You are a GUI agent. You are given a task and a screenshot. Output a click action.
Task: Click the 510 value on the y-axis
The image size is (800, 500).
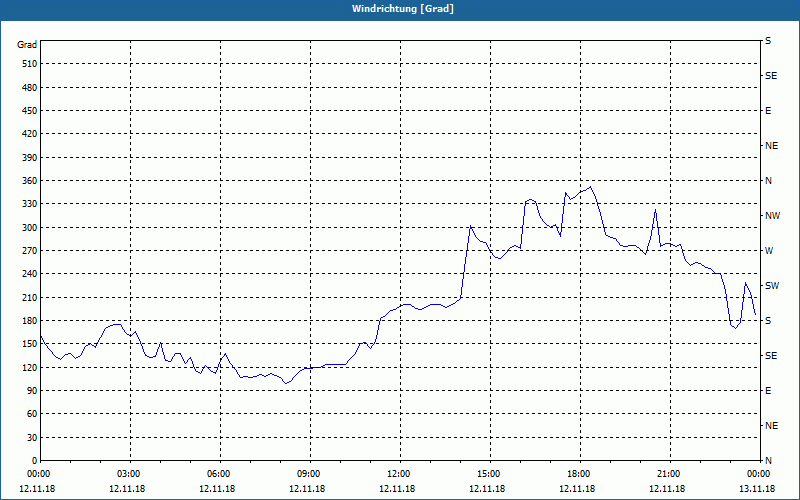(x=30, y=64)
